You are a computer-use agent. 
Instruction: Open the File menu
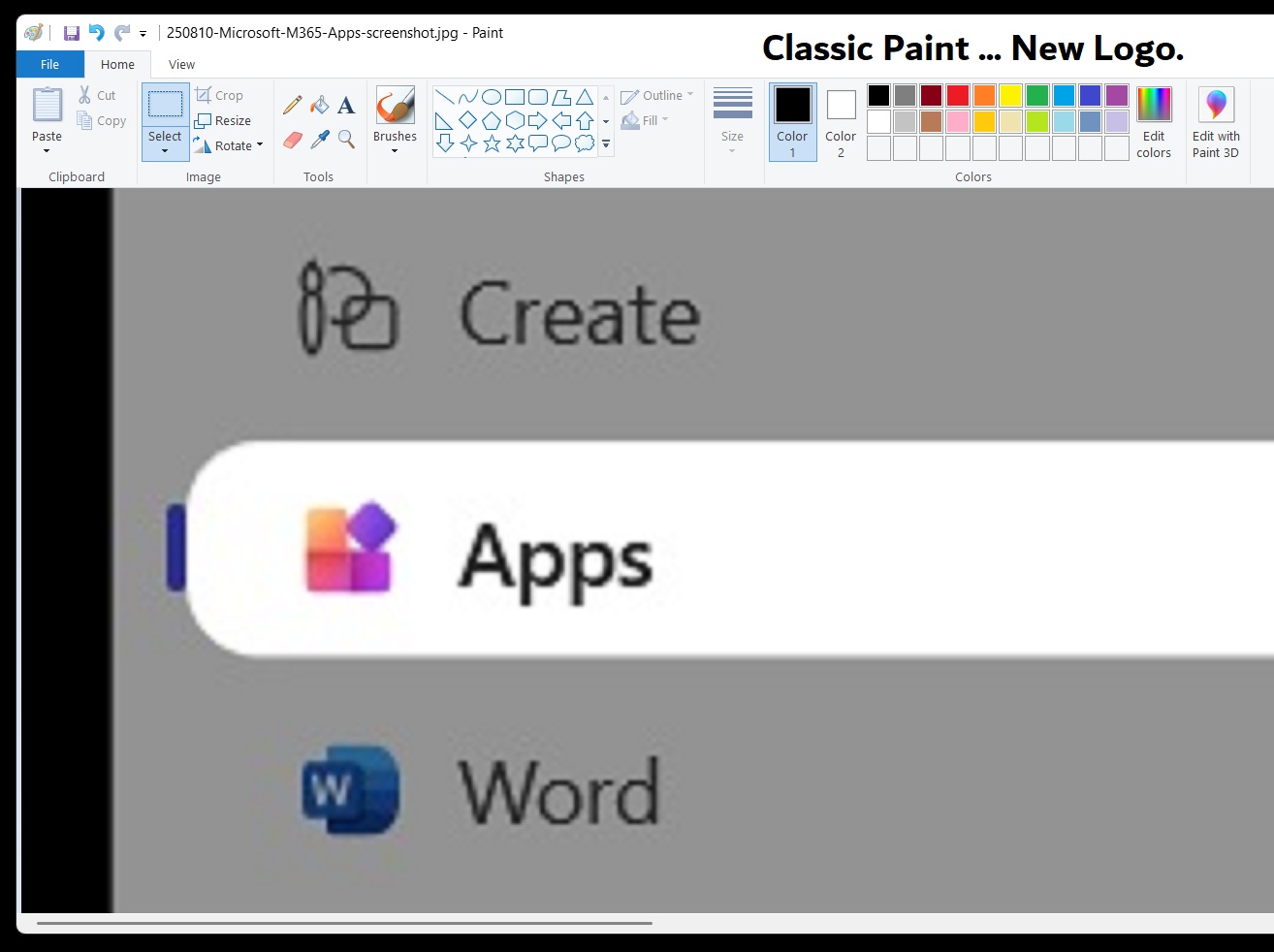tap(50, 64)
